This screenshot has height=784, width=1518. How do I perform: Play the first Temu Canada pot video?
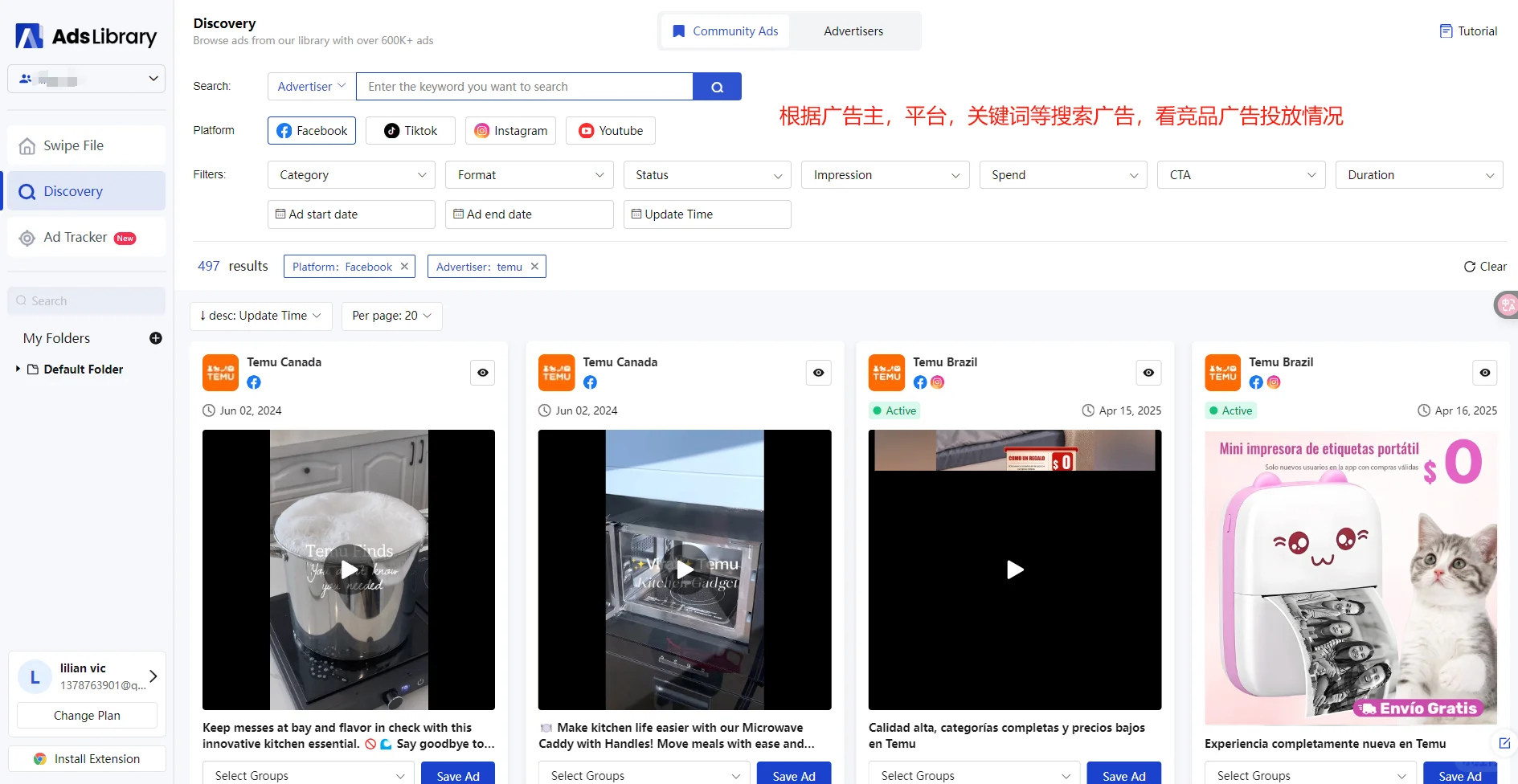349,570
